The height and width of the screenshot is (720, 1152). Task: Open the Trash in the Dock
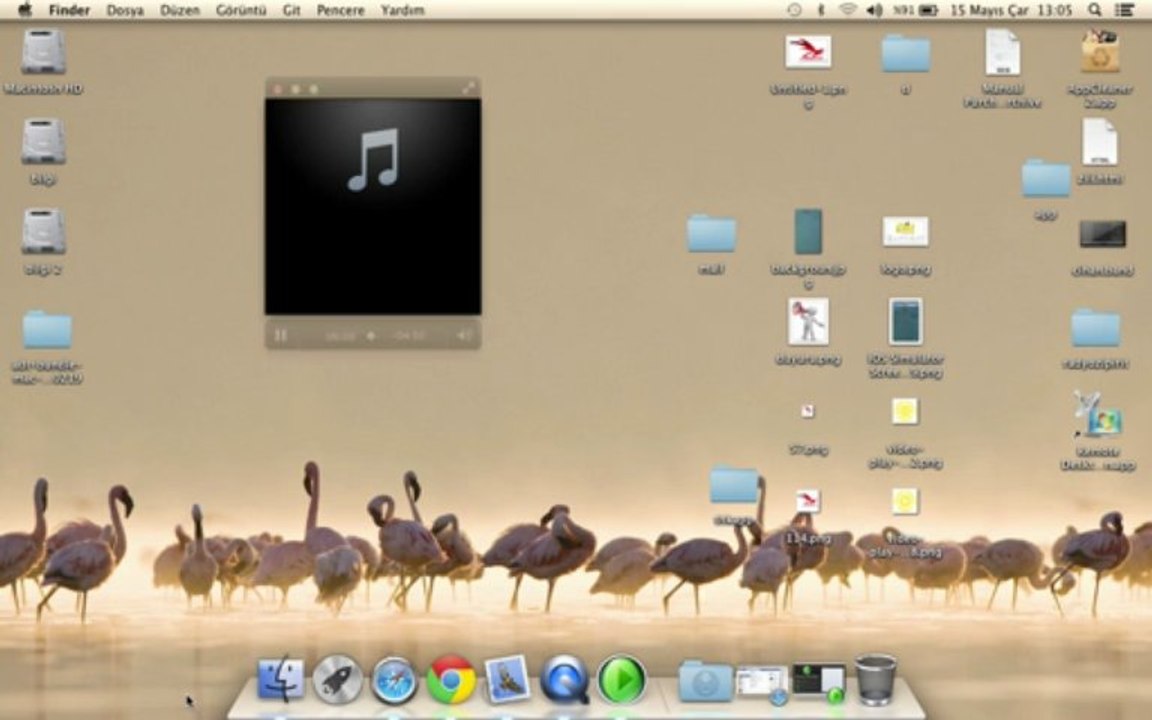875,680
